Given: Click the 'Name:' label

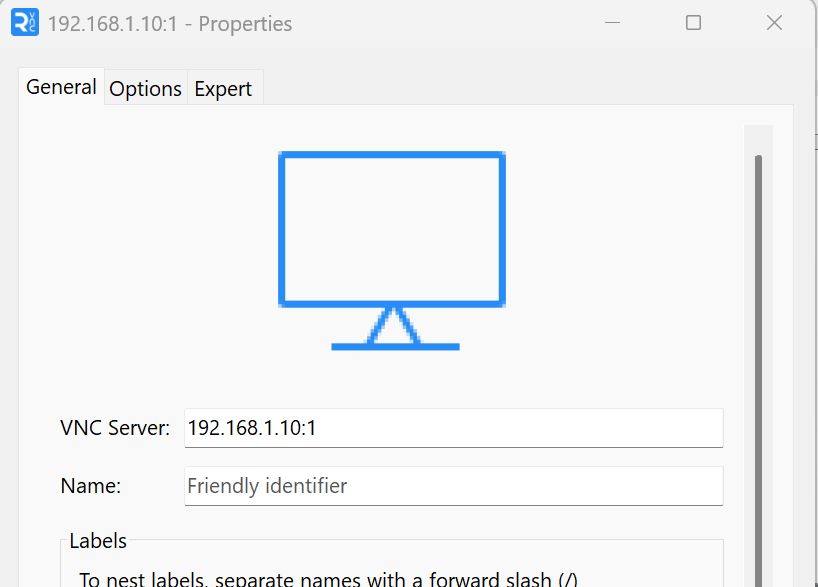Looking at the screenshot, I should point(91,486).
